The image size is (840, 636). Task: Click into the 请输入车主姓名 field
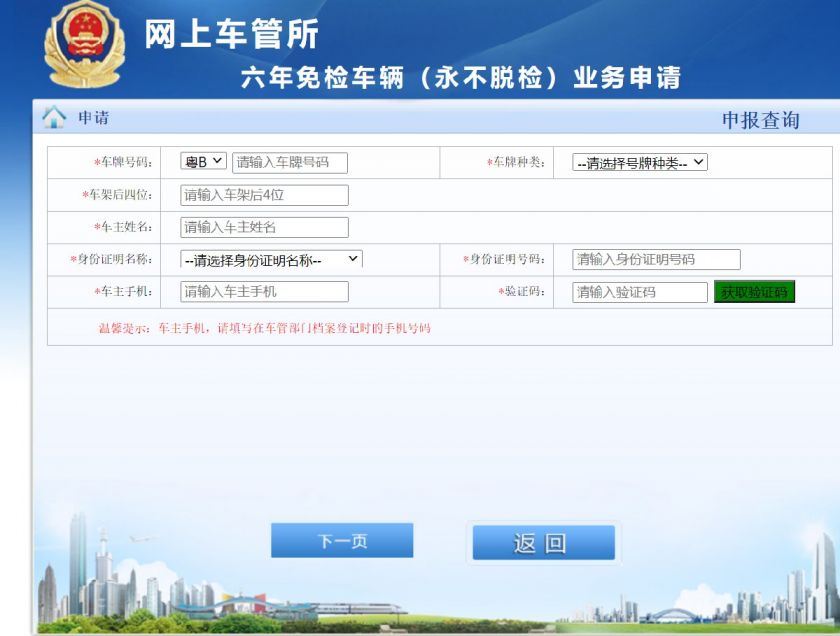(264, 227)
